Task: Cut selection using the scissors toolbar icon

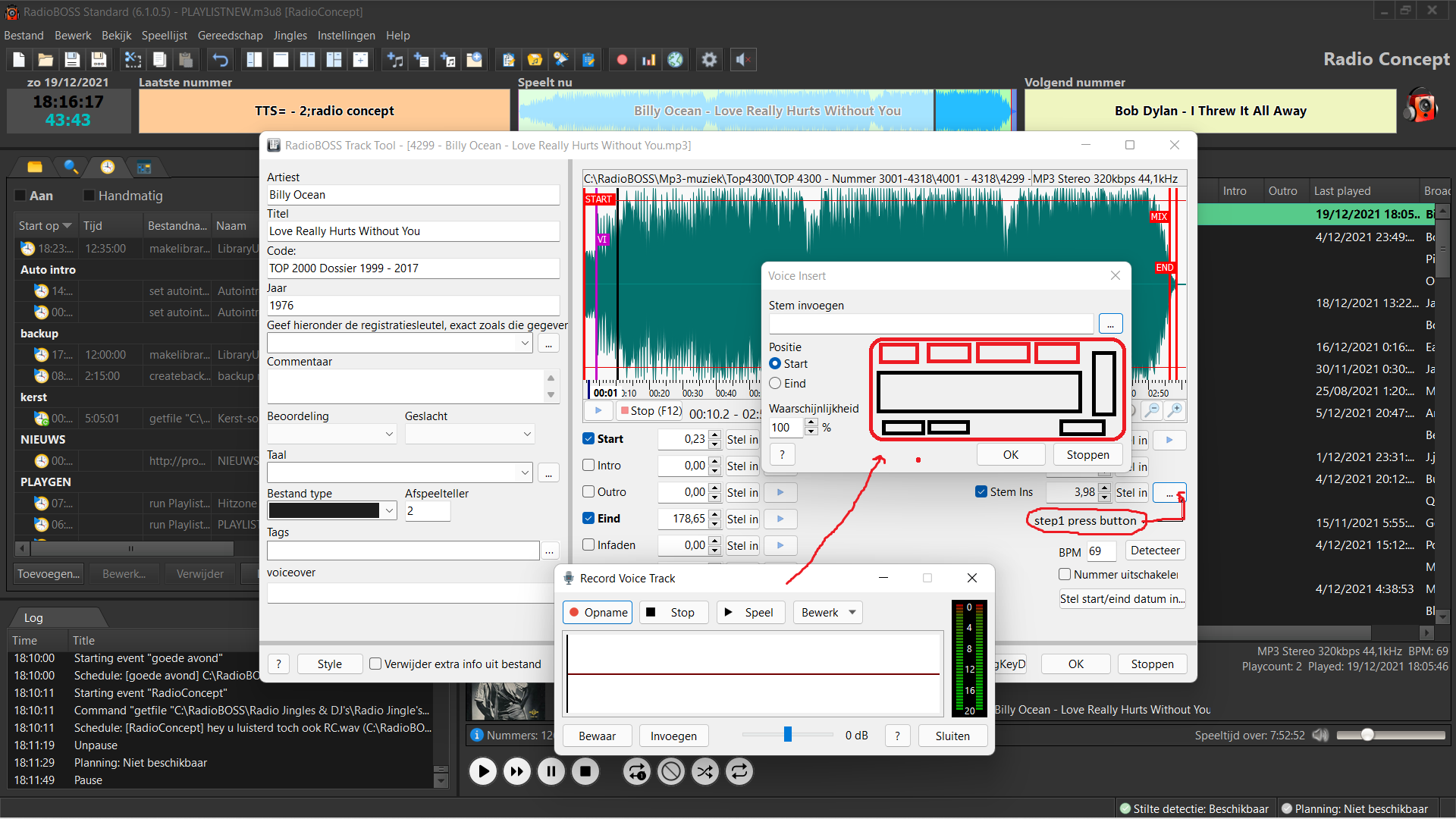Action: tap(133, 60)
